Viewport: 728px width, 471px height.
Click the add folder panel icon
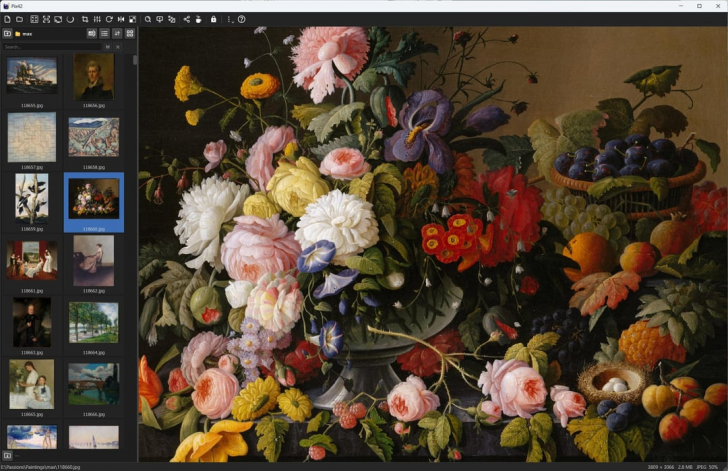[x=7, y=33]
